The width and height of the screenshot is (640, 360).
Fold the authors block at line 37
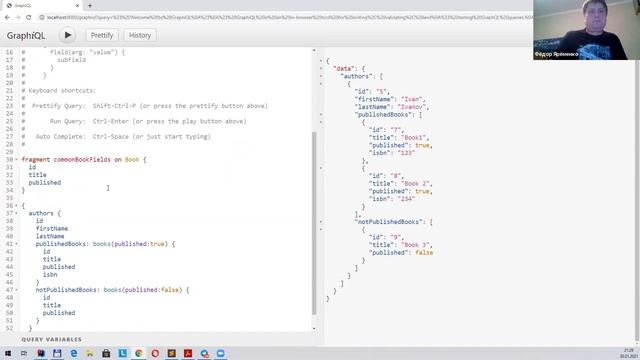tap(16, 213)
